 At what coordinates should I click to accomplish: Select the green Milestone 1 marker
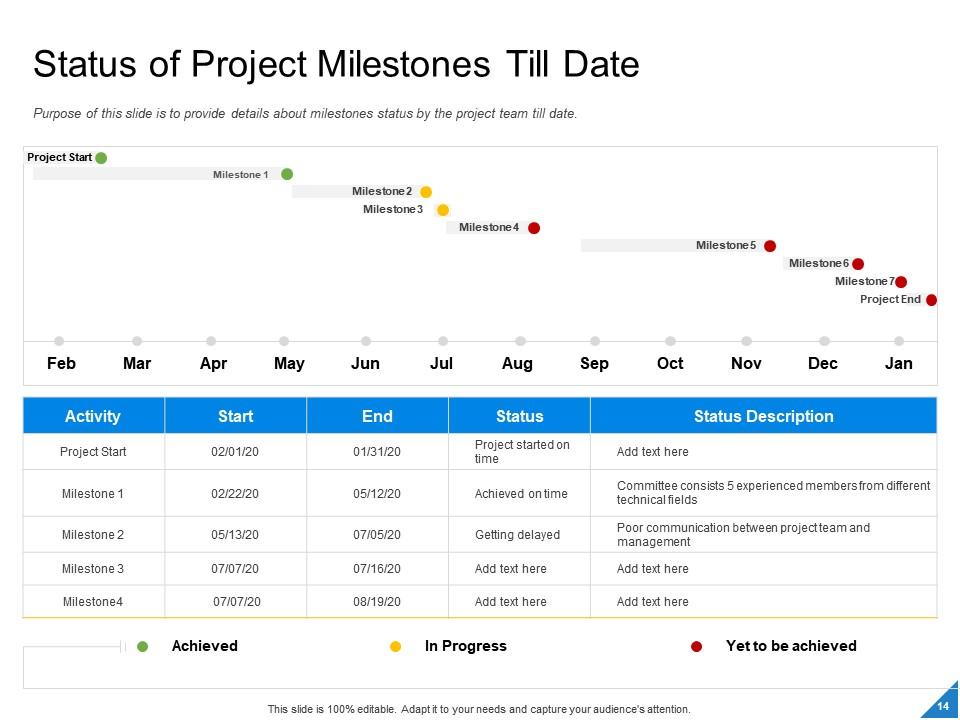[287, 174]
